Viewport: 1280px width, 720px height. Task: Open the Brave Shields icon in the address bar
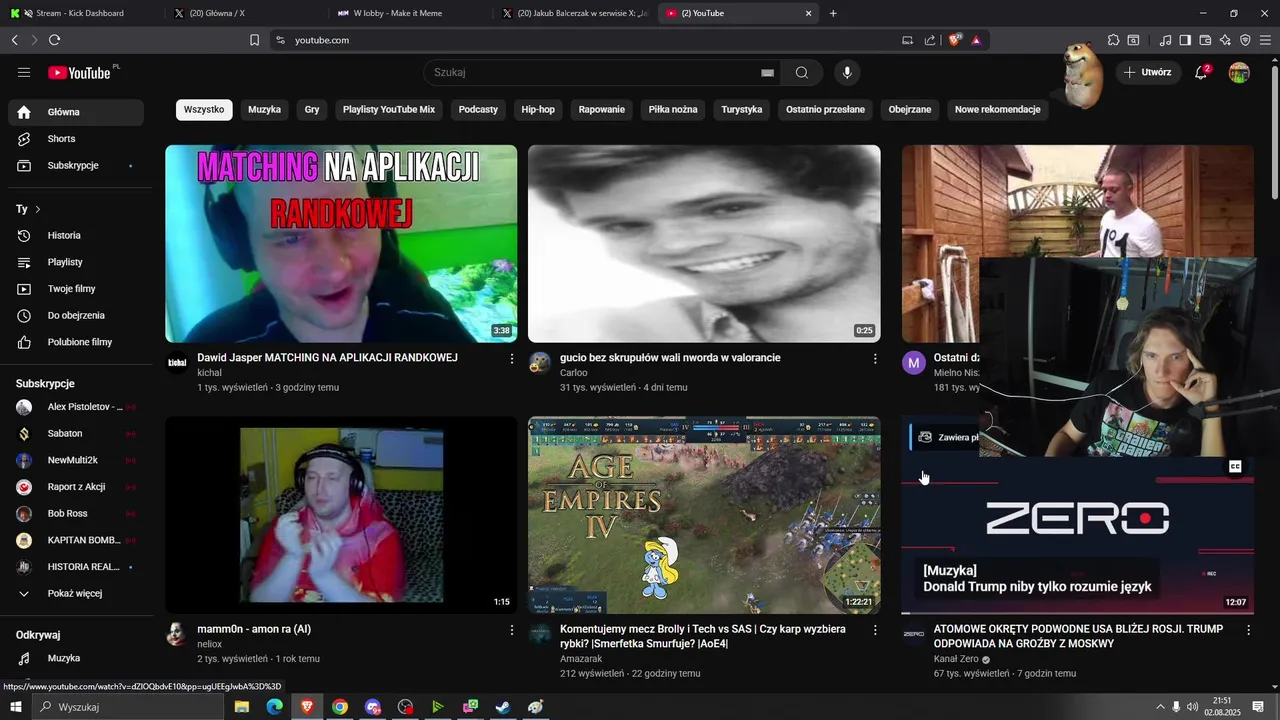point(955,40)
